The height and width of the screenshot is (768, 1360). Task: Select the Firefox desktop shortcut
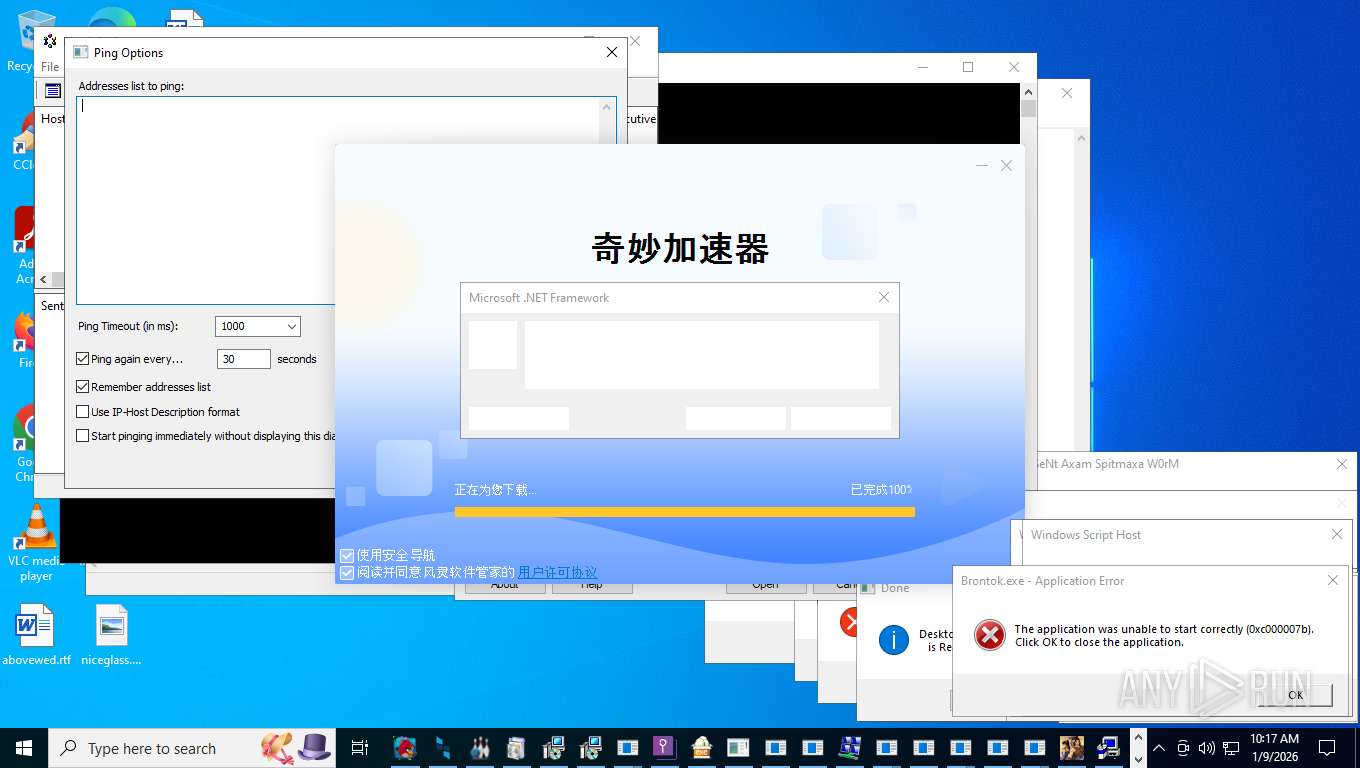[24, 340]
